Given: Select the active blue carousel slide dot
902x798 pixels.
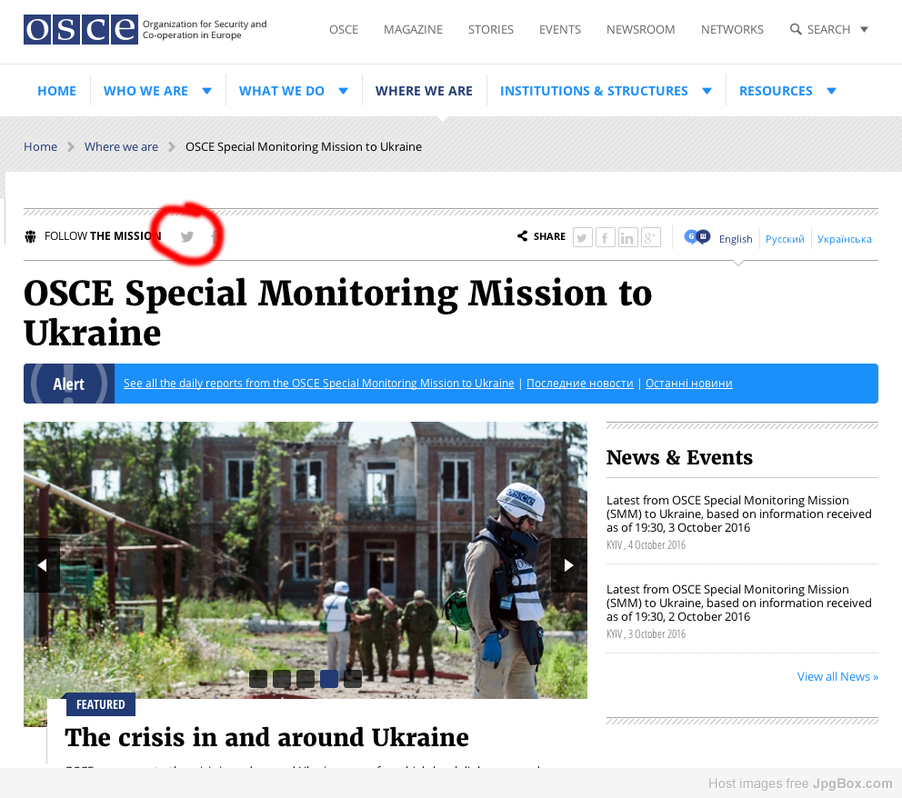Looking at the screenshot, I should tap(329, 679).
